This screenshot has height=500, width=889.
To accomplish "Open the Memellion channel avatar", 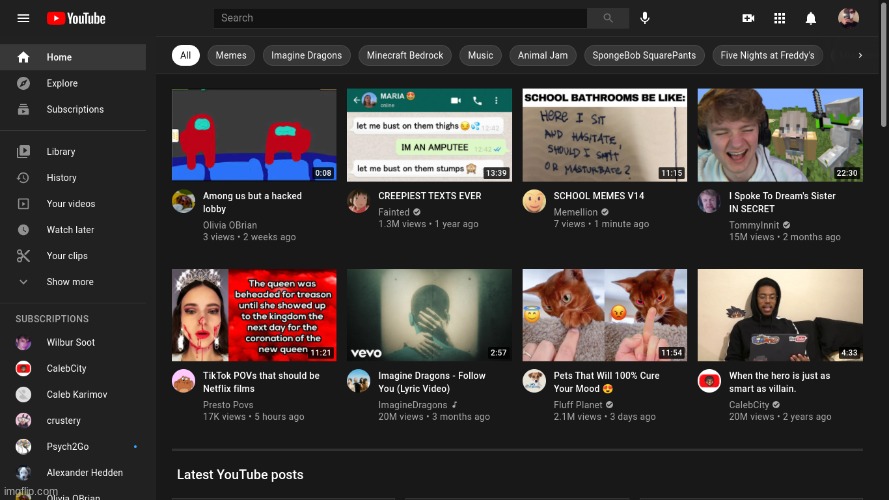I will point(534,201).
